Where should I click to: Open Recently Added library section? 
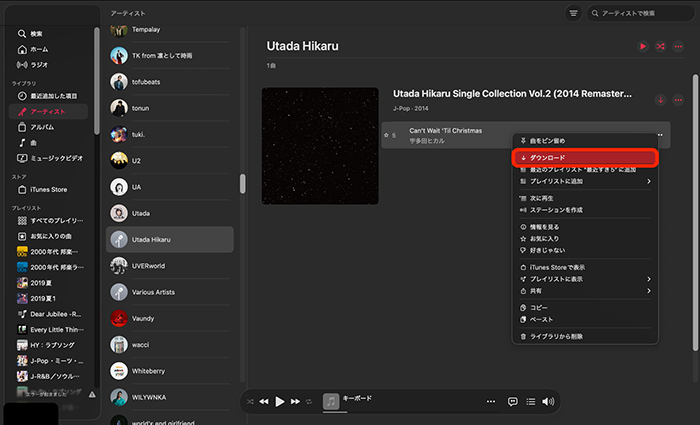coord(47,96)
